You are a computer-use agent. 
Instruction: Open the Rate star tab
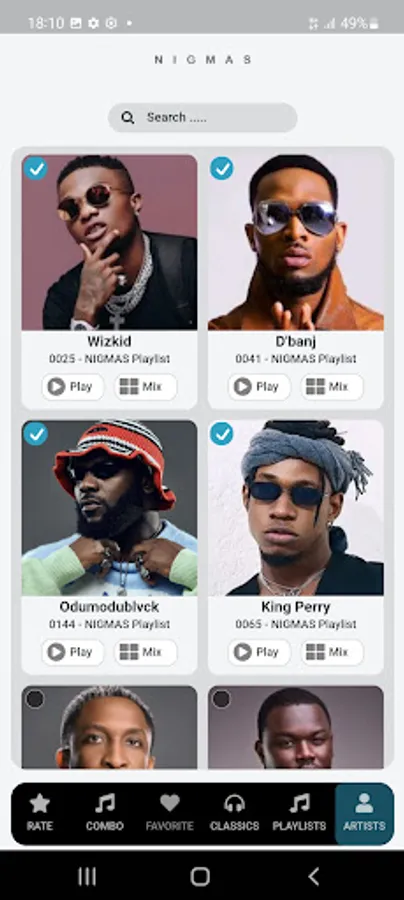point(40,813)
